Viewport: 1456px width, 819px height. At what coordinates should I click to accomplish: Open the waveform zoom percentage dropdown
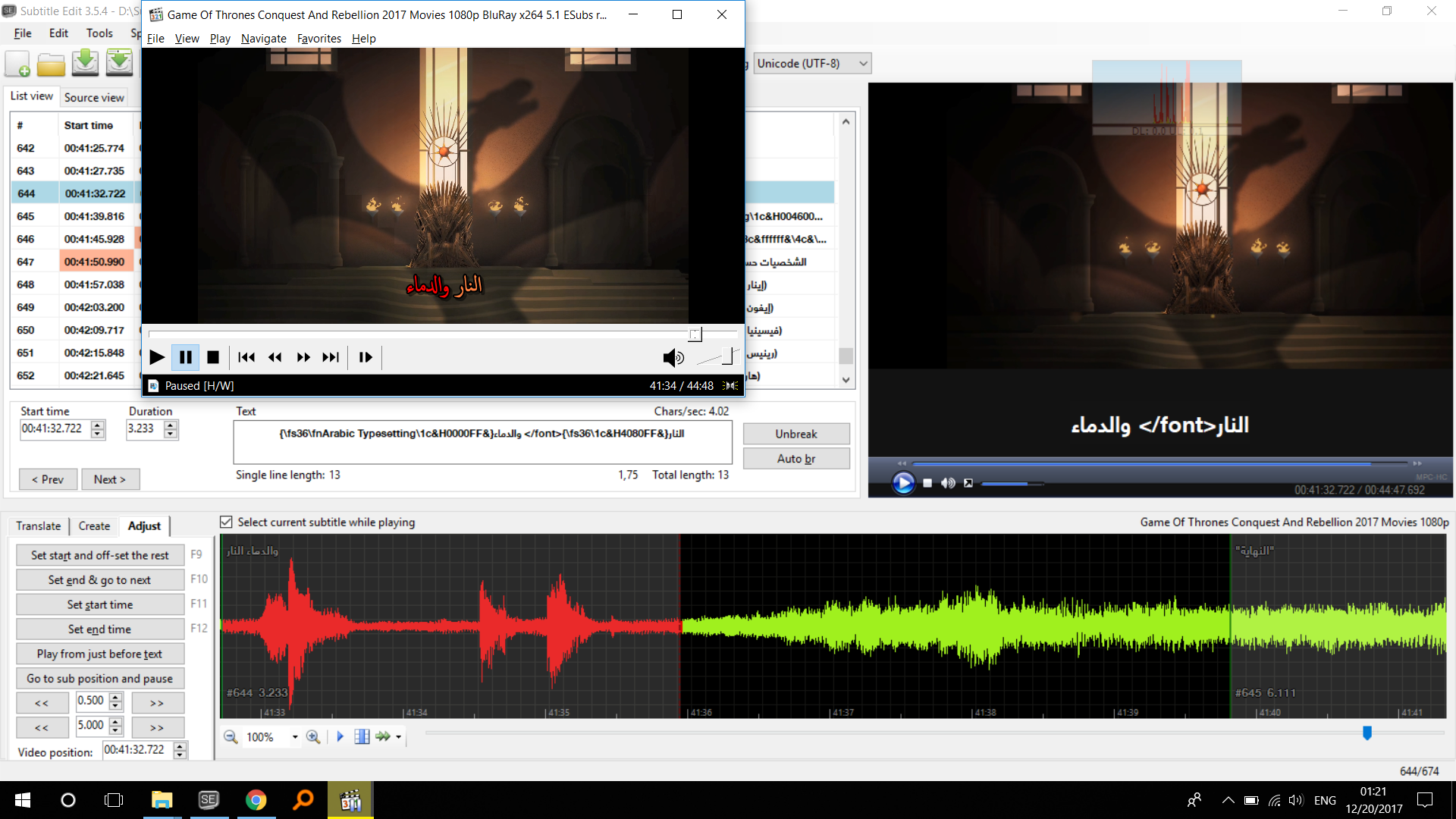pyautogui.click(x=295, y=736)
